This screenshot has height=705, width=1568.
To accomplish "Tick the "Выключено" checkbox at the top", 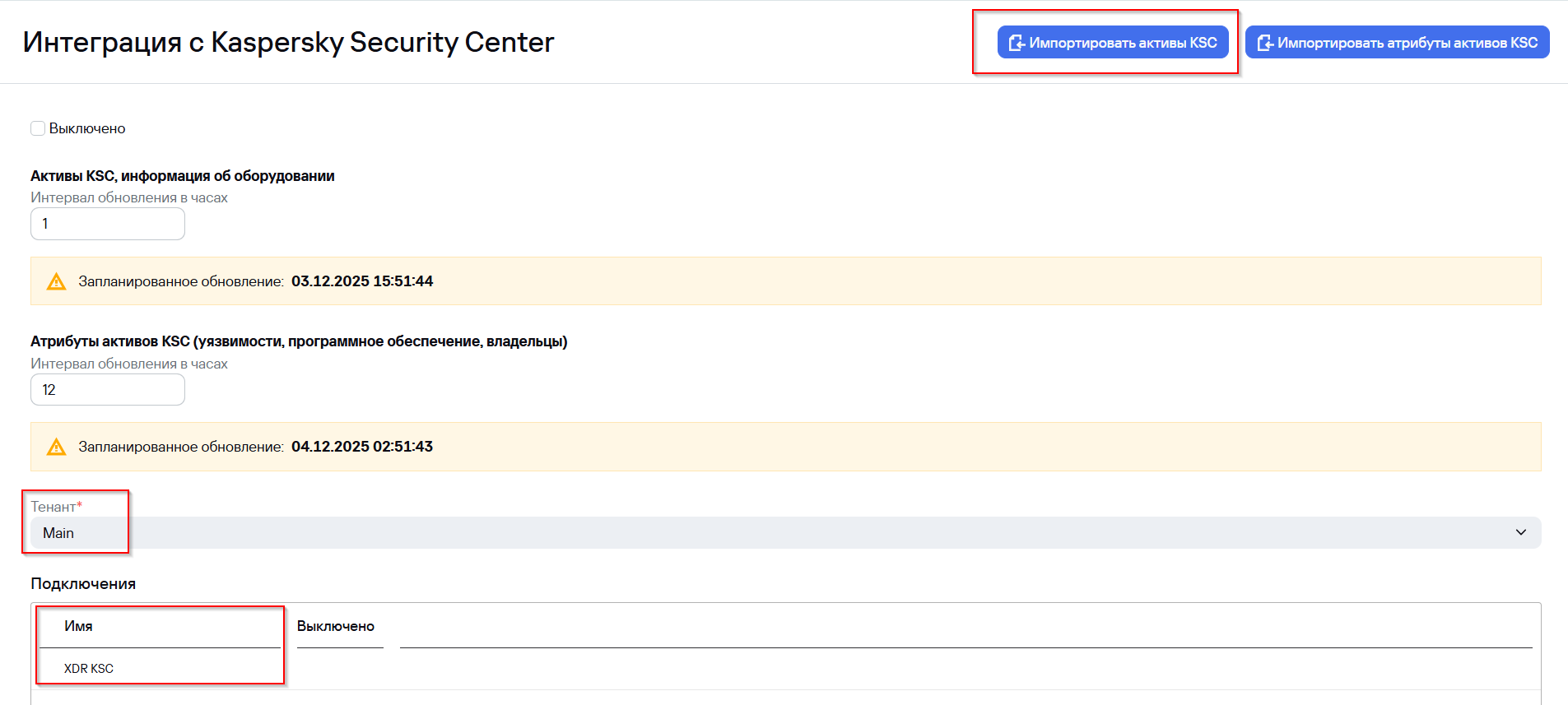I will (38, 128).
